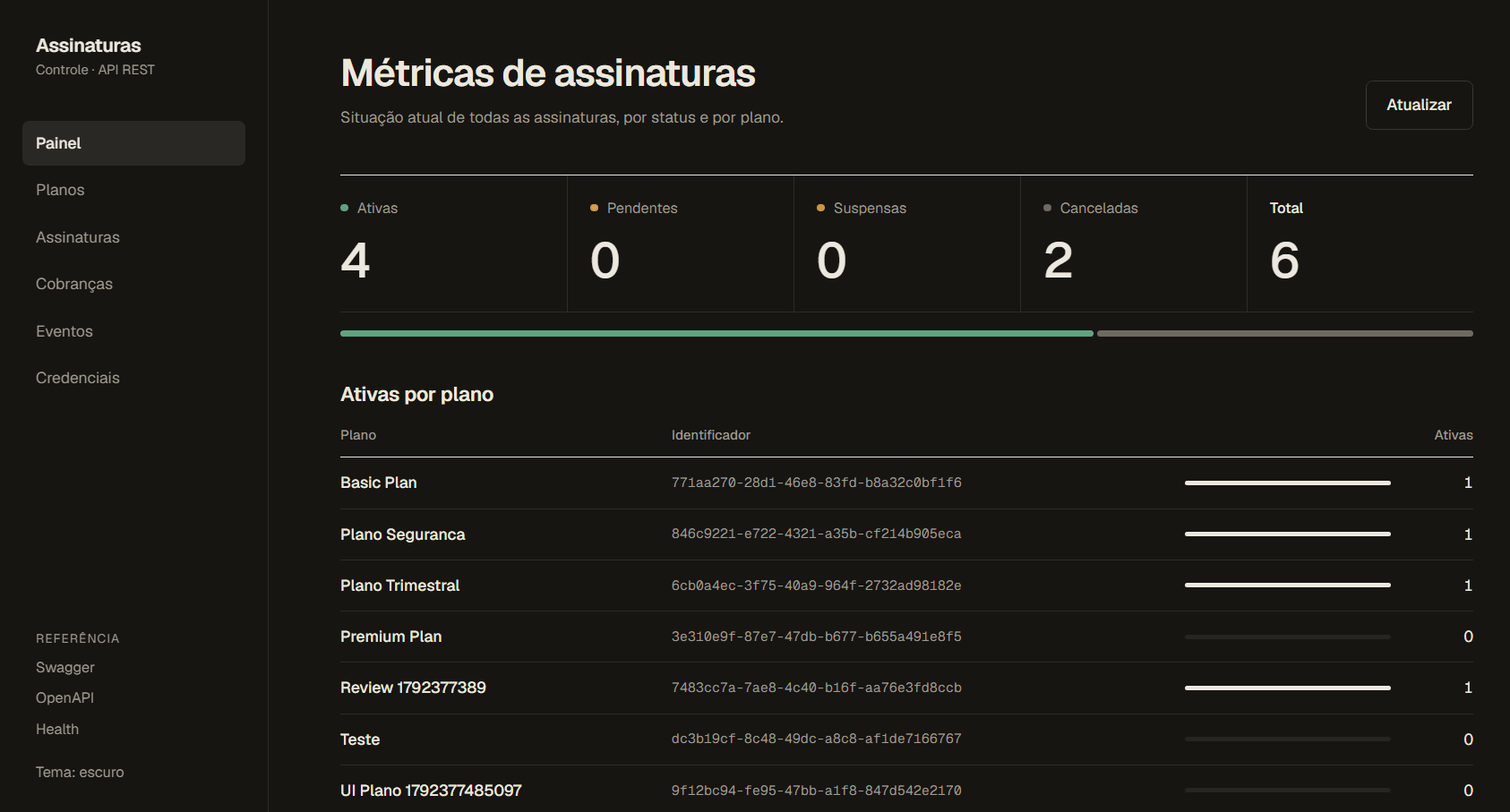Select the Suspensas metric card
This screenshot has width=1510, height=812.
point(907,244)
